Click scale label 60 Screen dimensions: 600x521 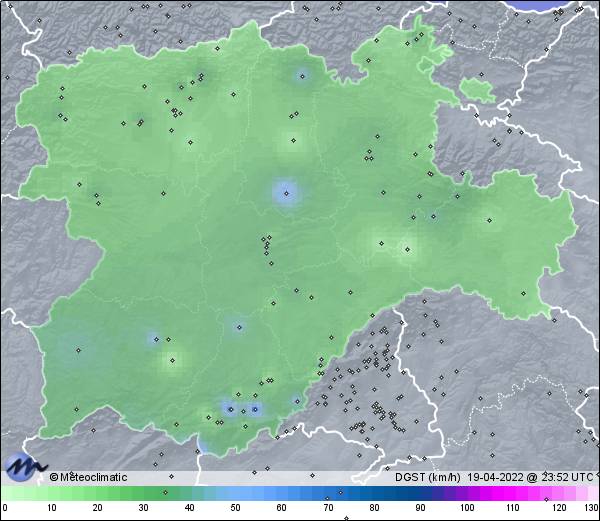pyautogui.click(x=282, y=508)
